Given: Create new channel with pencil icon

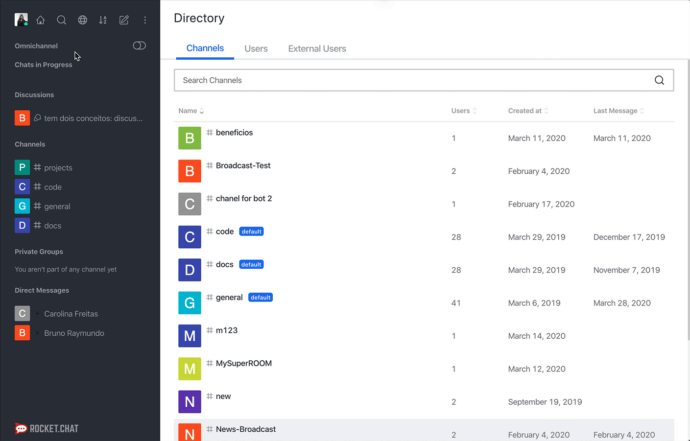Looking at the screenshot, I should [x=124, y=20].
